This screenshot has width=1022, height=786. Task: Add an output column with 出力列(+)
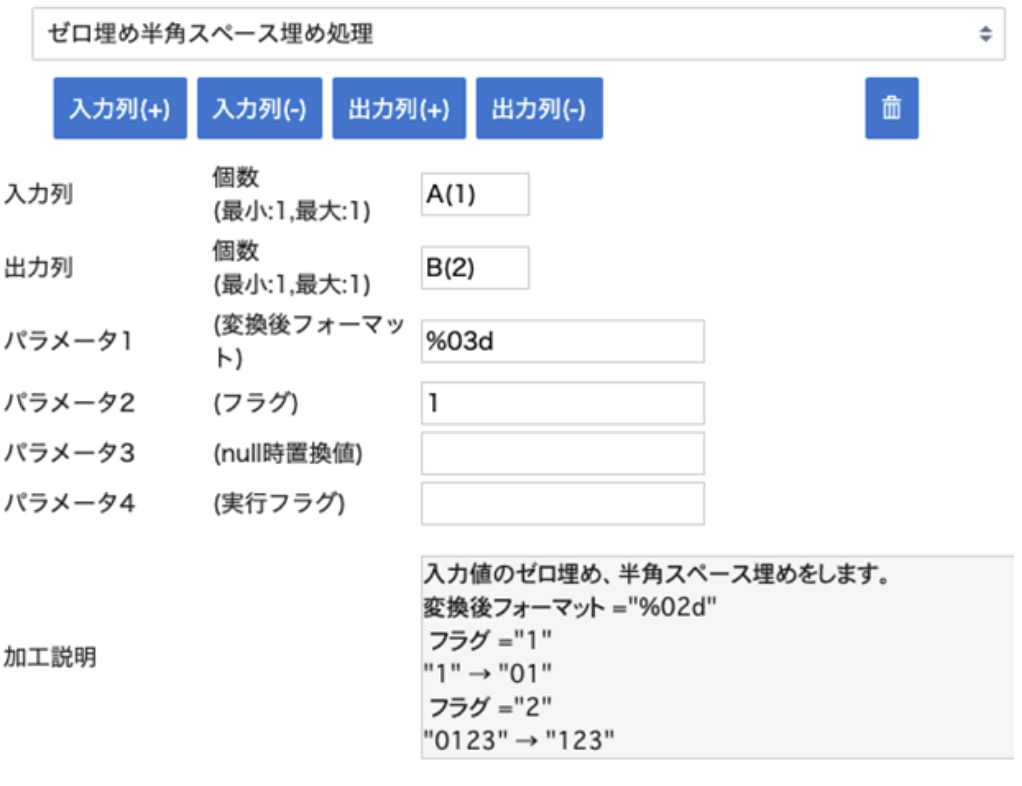pos(399,108)
